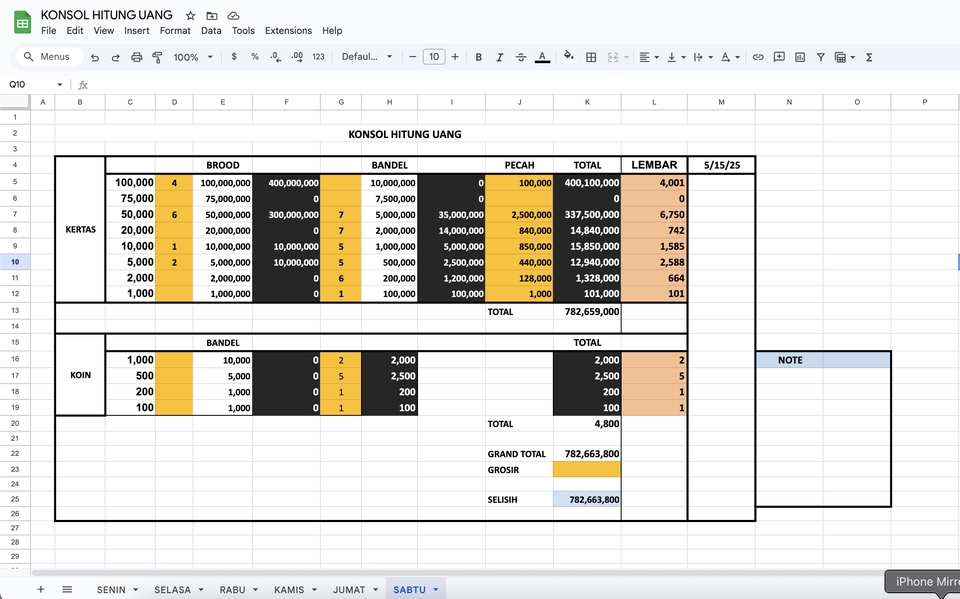Open the borders tool

click(x=590, y=57)
